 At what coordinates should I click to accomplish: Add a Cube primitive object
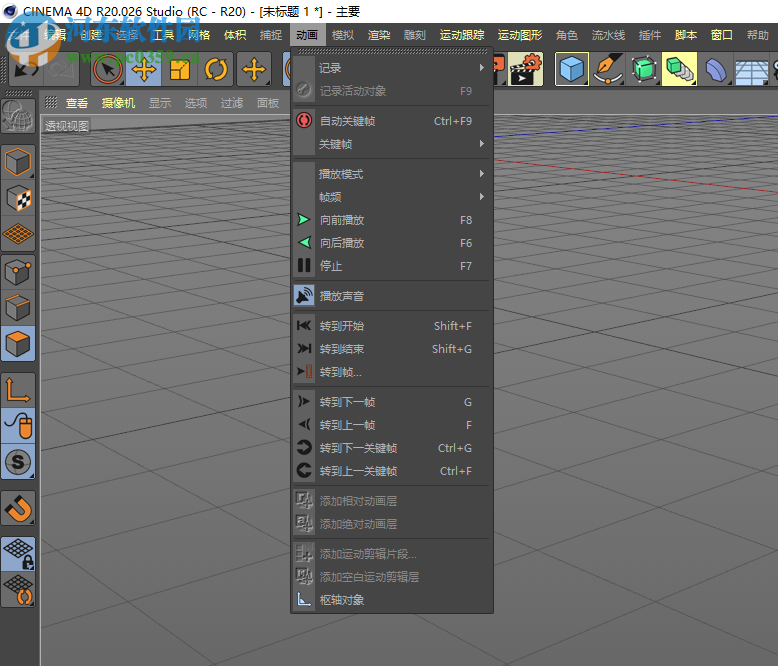(x=571, y=69)
